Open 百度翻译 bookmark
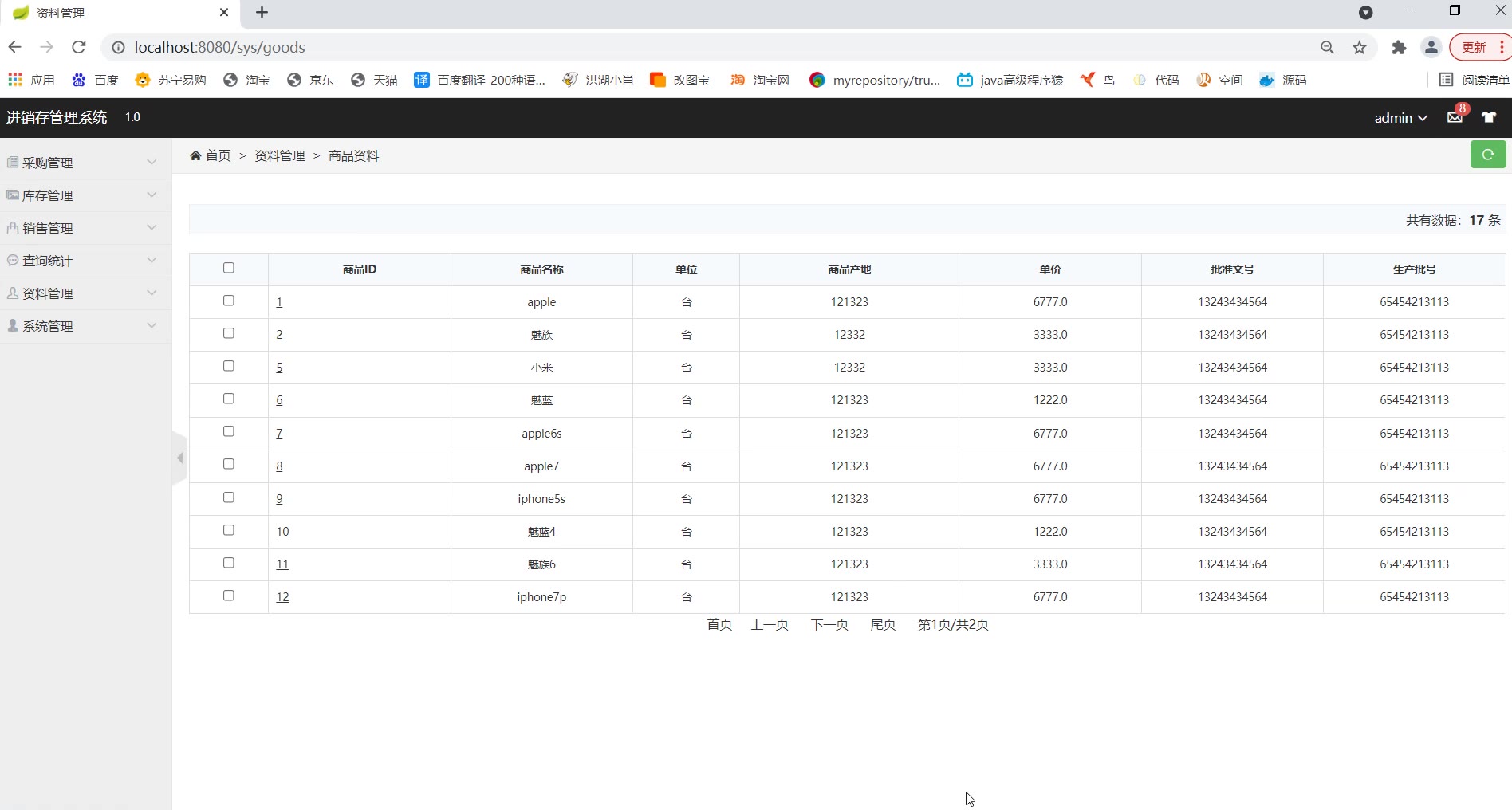 pos(480,80)
